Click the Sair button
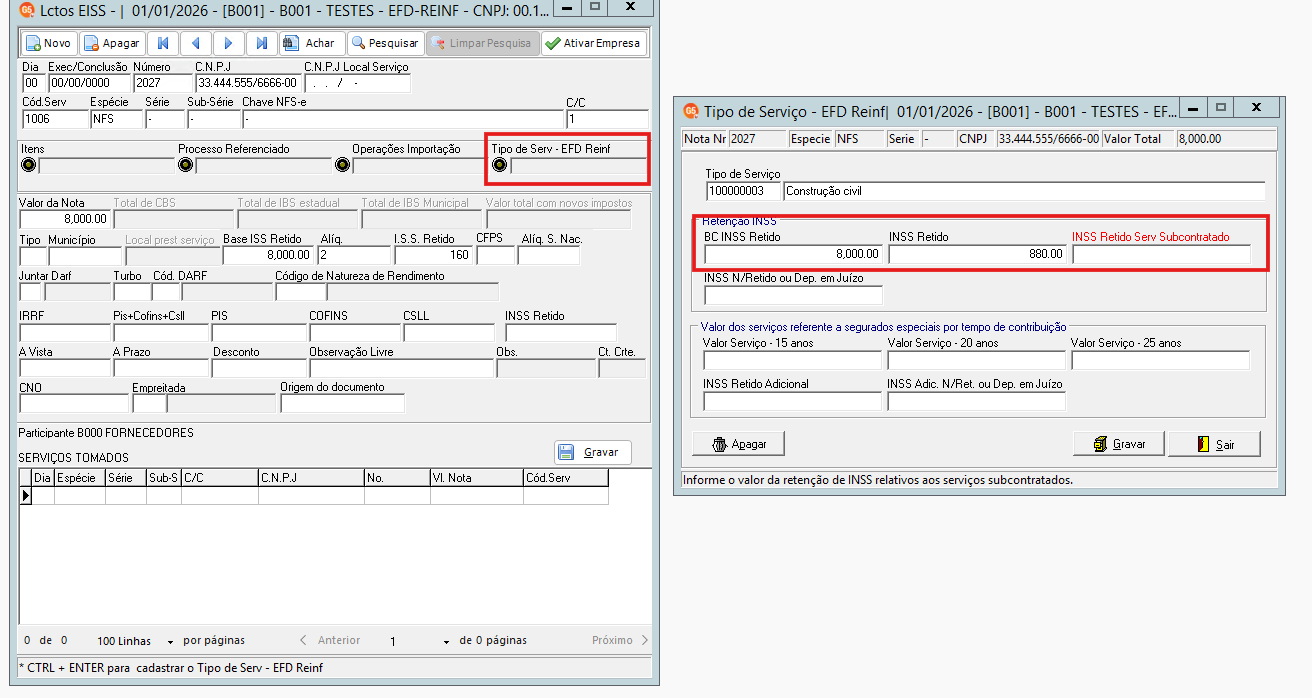The height and width of the screenshot is (698, 1312). pos(1214,444)
